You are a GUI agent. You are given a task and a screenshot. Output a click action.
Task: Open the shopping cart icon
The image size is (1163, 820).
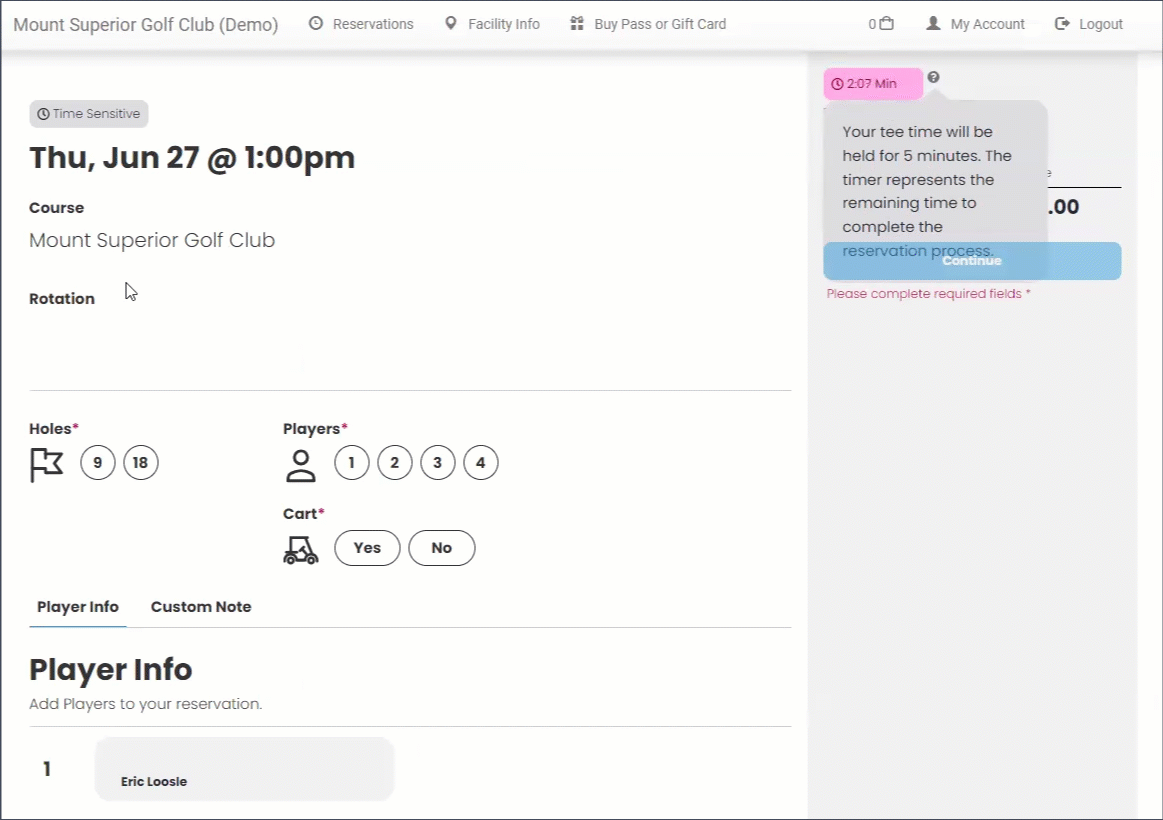[886, 24]
